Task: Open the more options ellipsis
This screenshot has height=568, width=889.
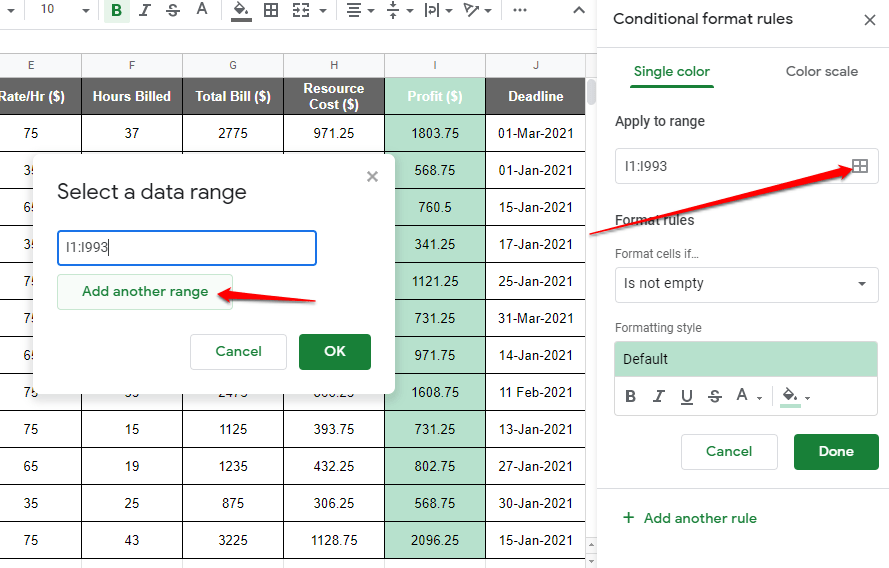Action: click(x=519, y=10)
